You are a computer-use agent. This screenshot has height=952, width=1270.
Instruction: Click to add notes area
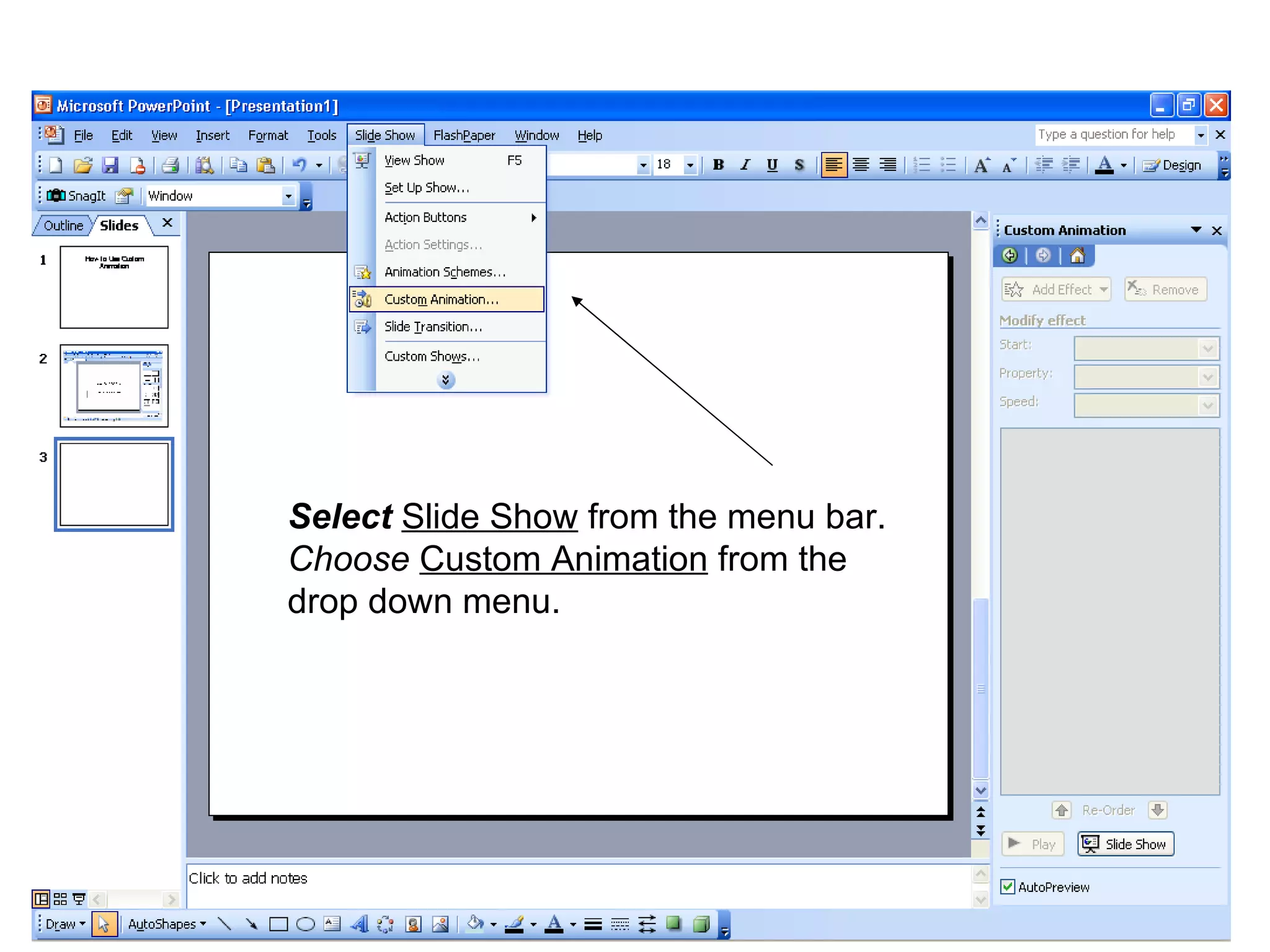pyautogui.click(x=578, y=885)
